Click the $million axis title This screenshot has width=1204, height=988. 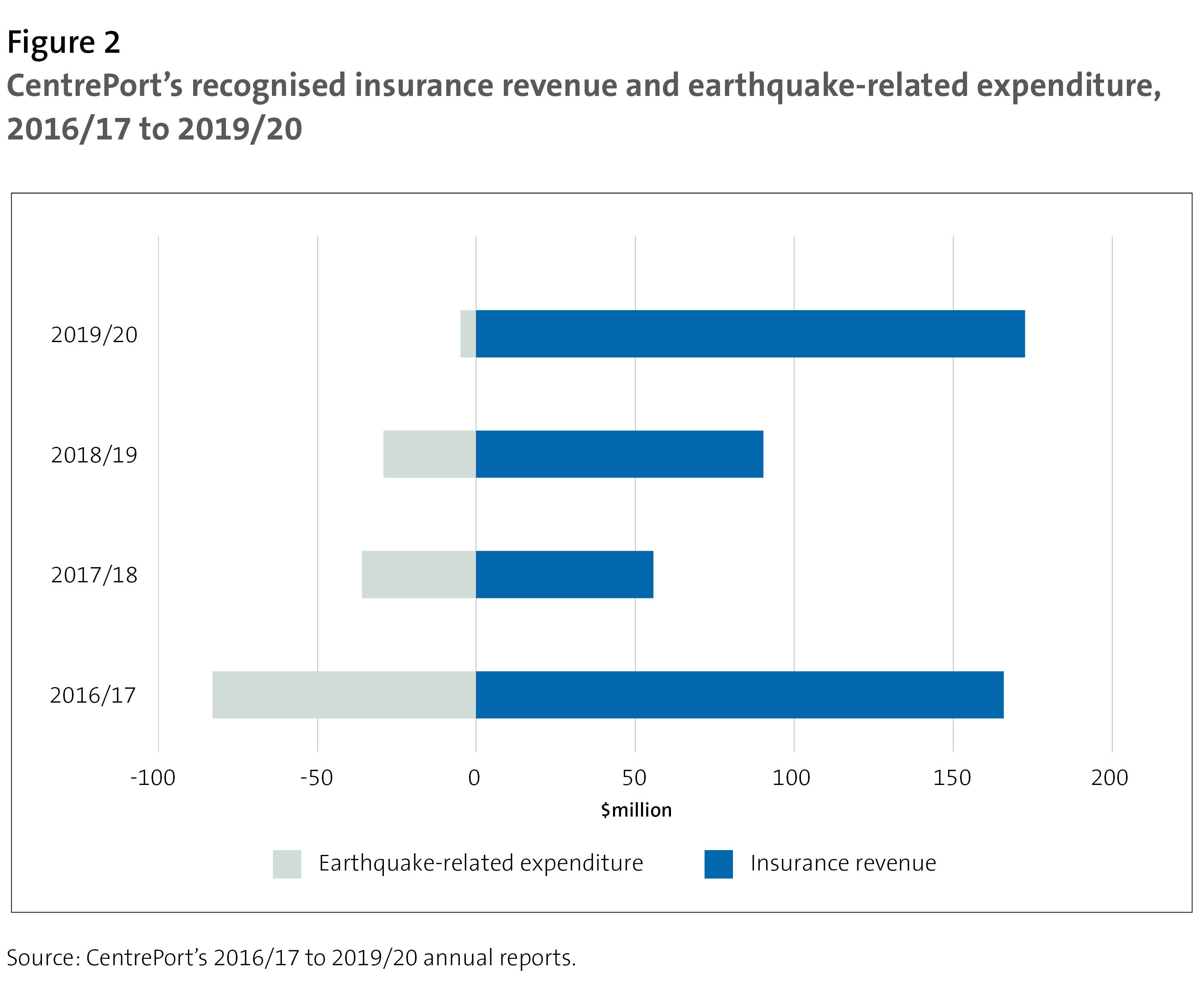[x=637, y=810]
